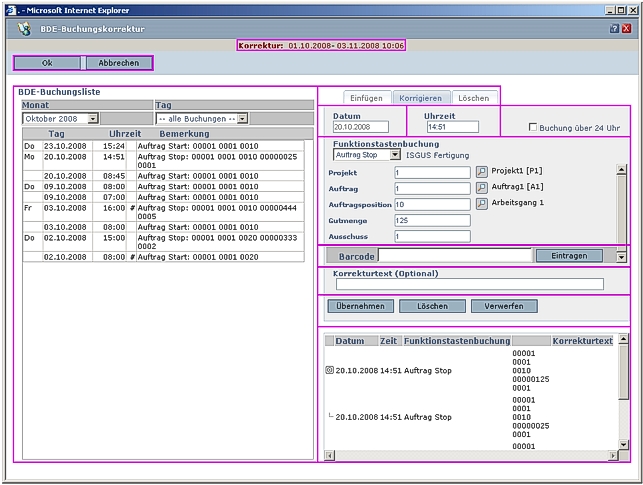Click the Verwerfen button
This screenshot has width=643, height=485.
pos(504,306)
